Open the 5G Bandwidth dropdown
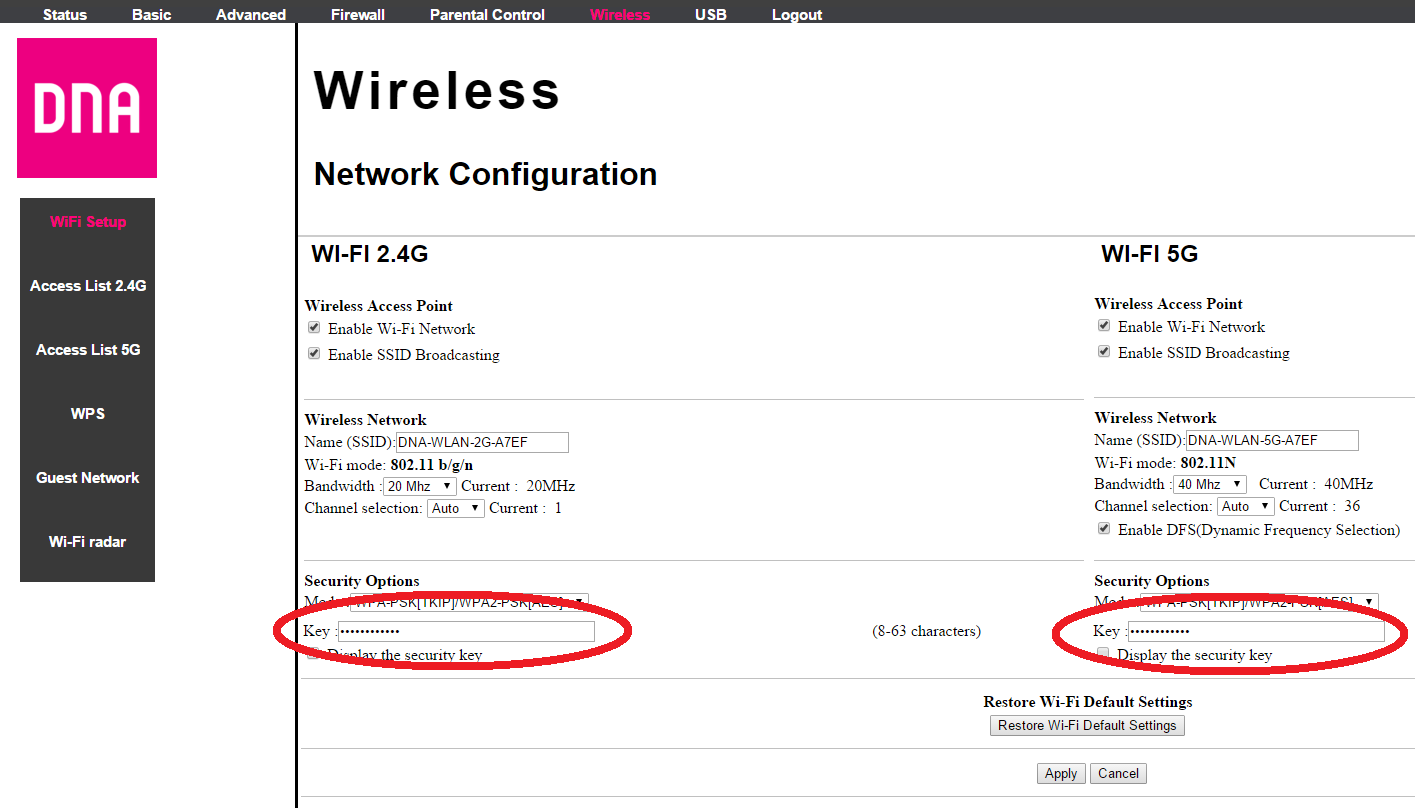 pyautogui.click(x=1210, y=484)
